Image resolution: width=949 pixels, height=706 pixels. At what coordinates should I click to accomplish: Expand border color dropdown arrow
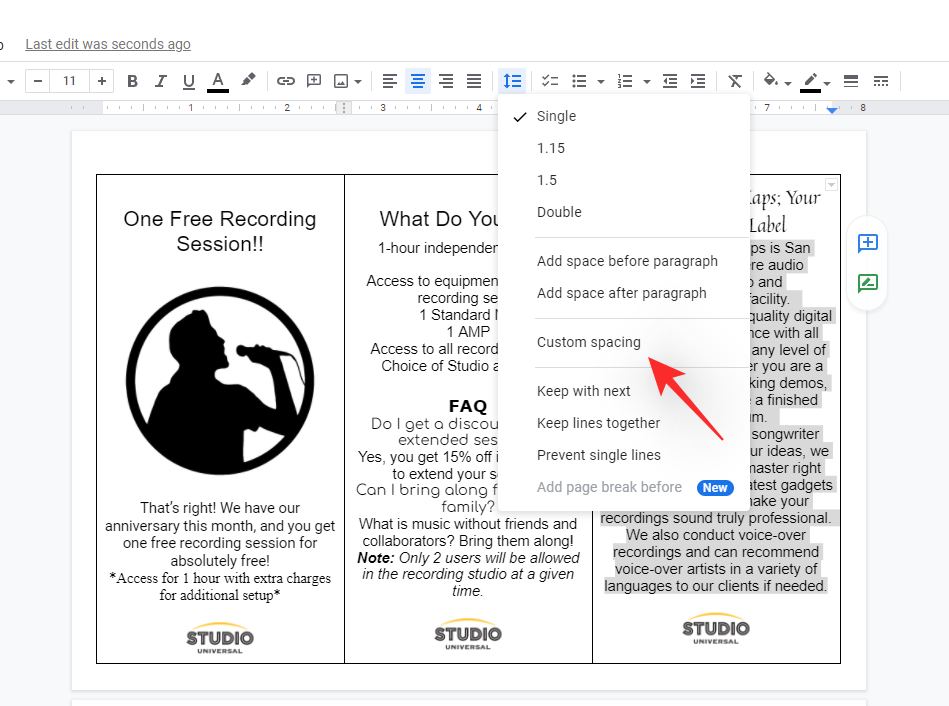point(827,83)
